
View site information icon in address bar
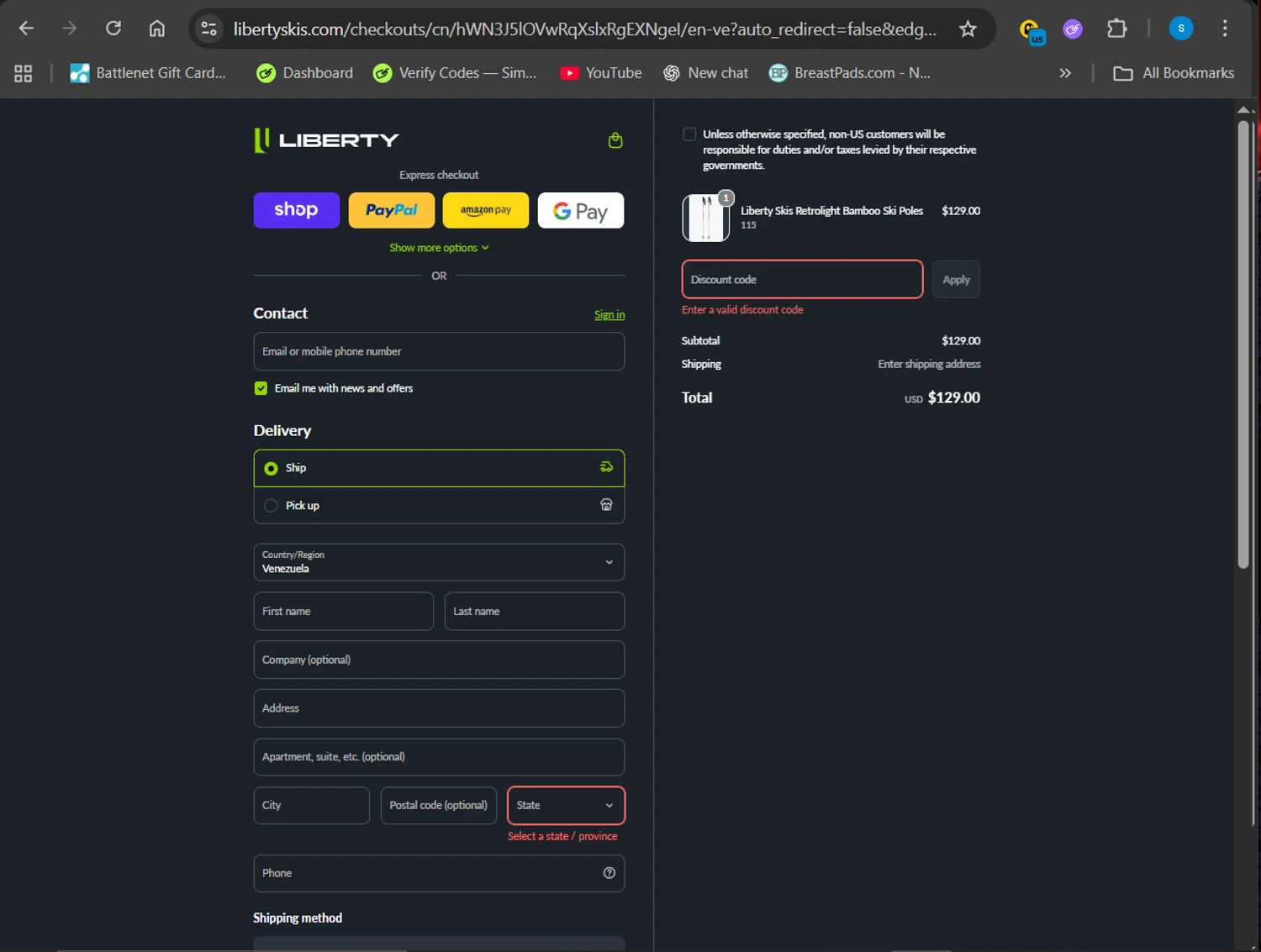click(208, 29)
